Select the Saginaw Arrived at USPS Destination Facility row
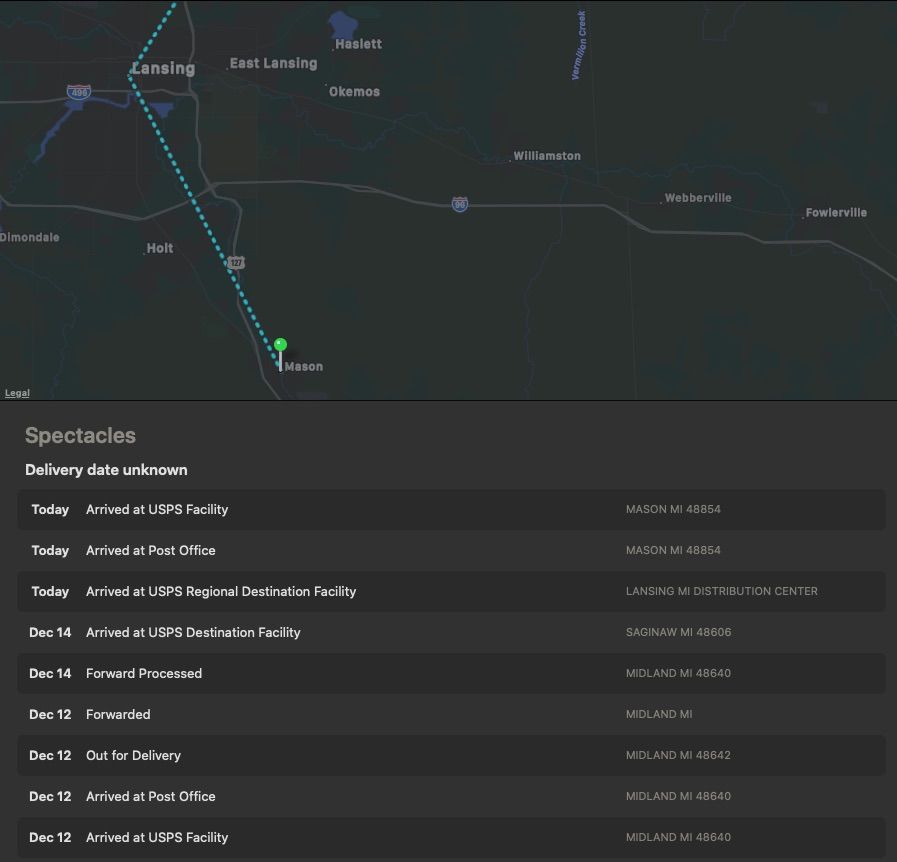Image resolution: width=897 pixels, height=862 pixels. click(x=451, y=633)
